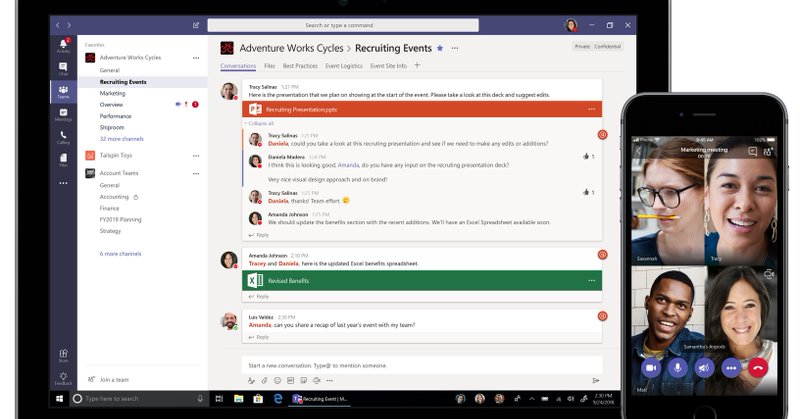Viewport: 800px width, 419px height.
Task: Open Meetings calendar in left rail
Action: (63, 114)
